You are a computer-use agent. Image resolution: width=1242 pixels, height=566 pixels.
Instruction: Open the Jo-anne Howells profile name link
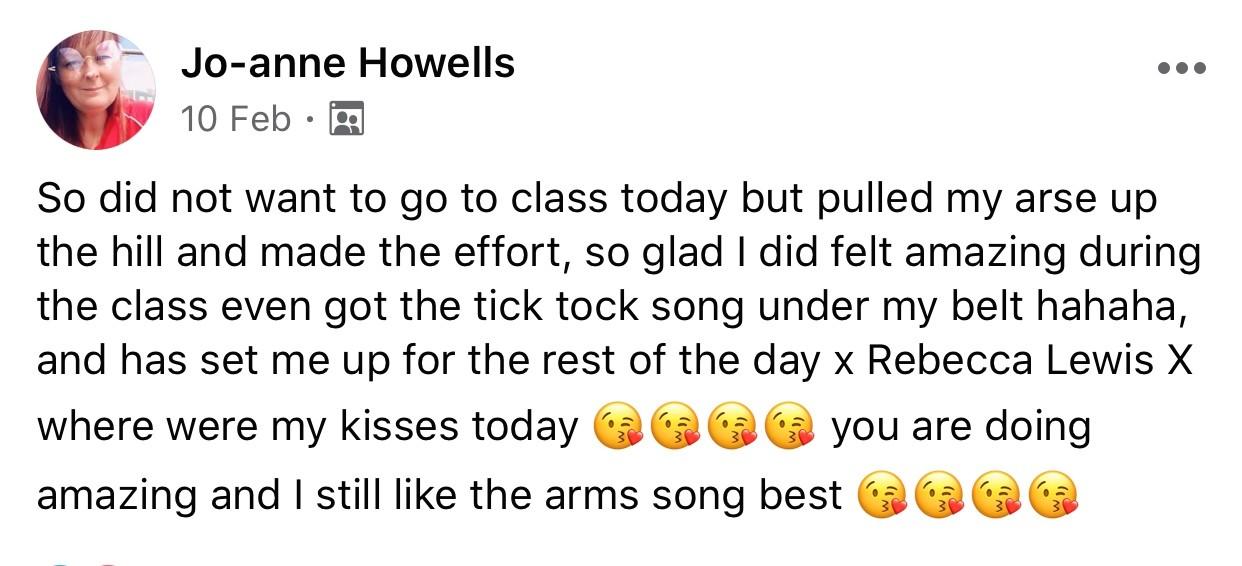coord(348,64)
